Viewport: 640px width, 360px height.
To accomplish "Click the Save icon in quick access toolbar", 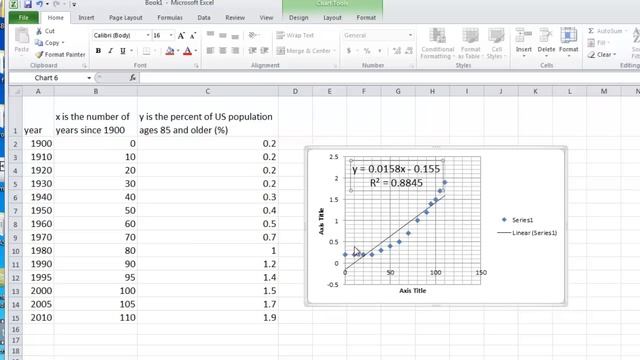I will [28, 4].
